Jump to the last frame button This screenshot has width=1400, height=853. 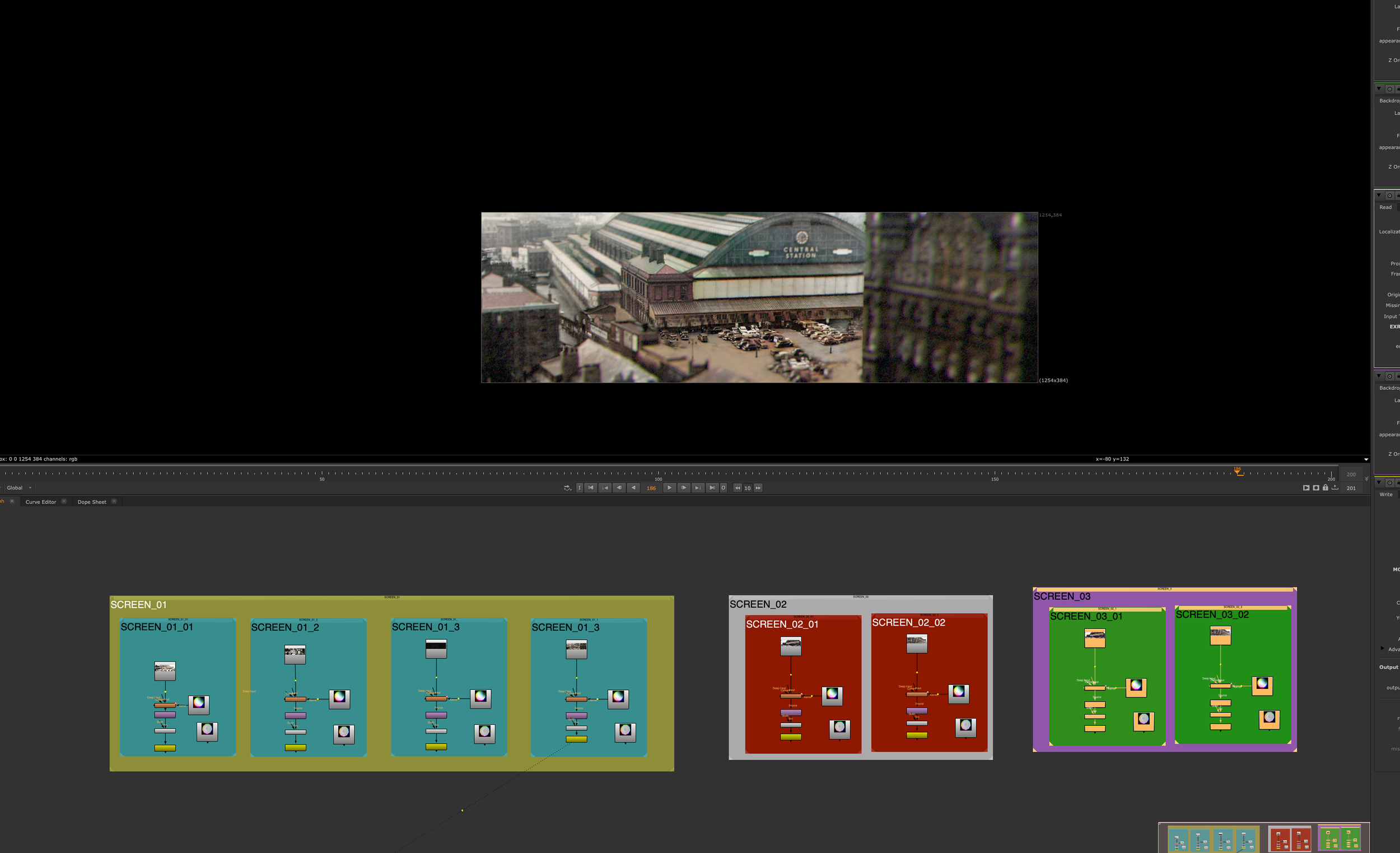click(712, 488)
